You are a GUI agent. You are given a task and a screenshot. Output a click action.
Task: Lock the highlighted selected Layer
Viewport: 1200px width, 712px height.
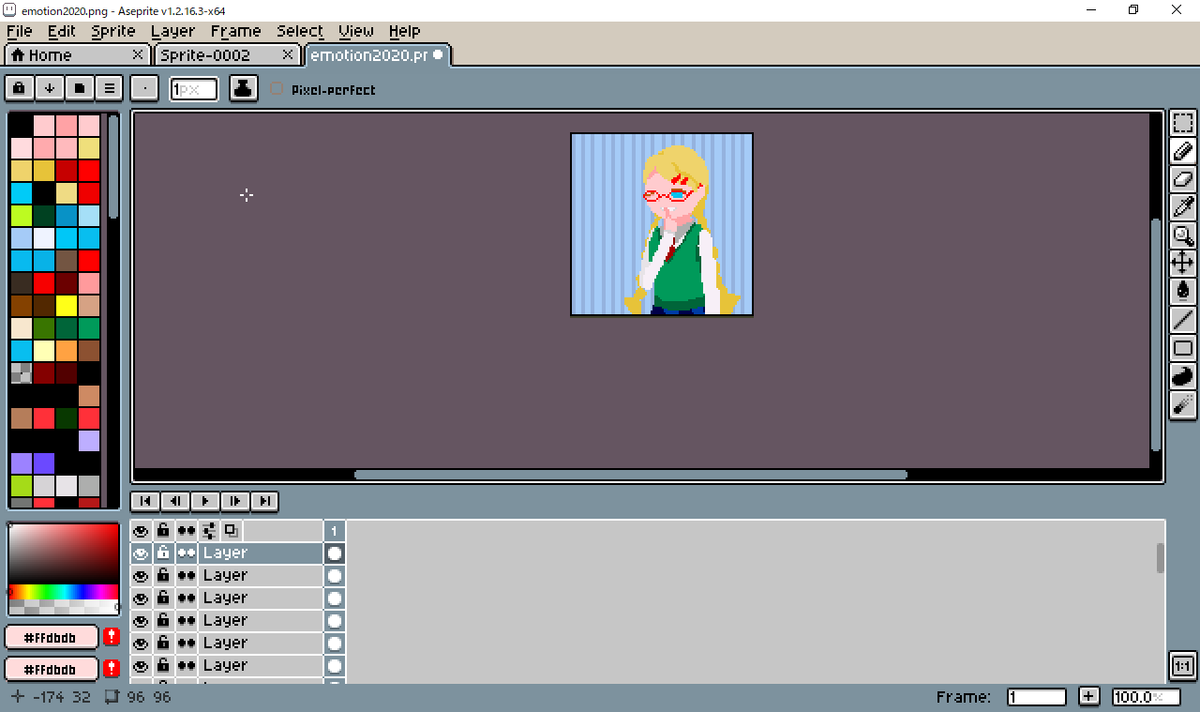tap(163, 553)
